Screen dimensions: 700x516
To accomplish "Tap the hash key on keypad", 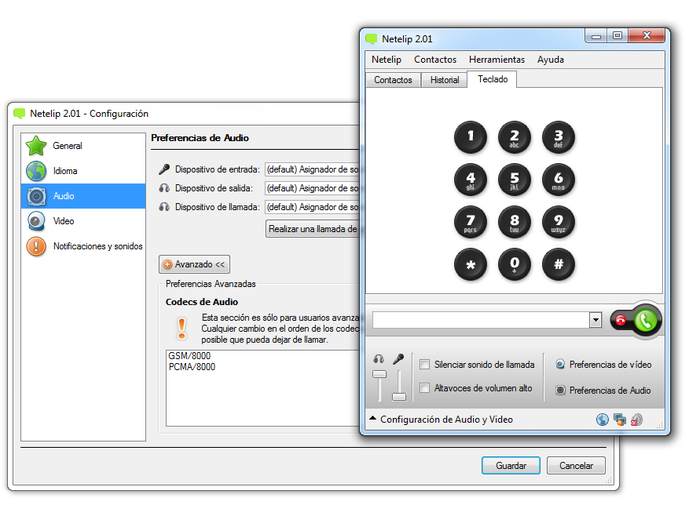I will (x=558, y=264).
